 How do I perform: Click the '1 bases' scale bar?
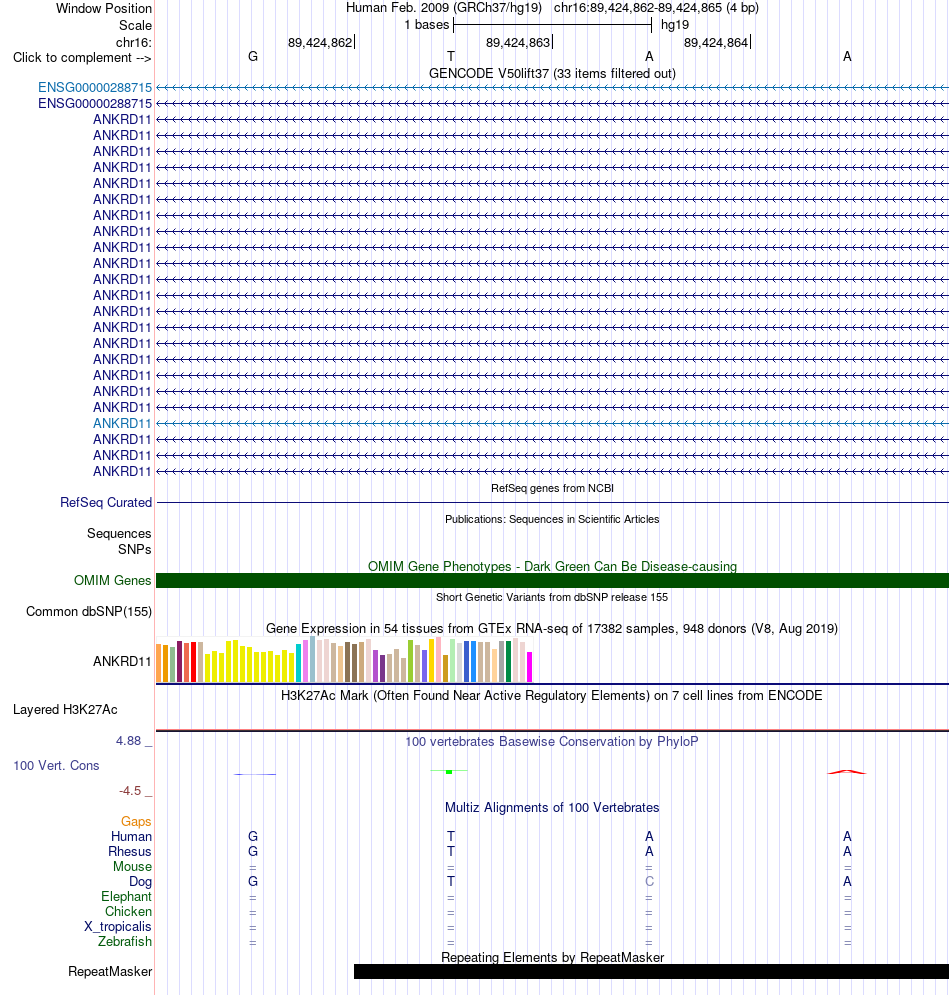point(552,25)
